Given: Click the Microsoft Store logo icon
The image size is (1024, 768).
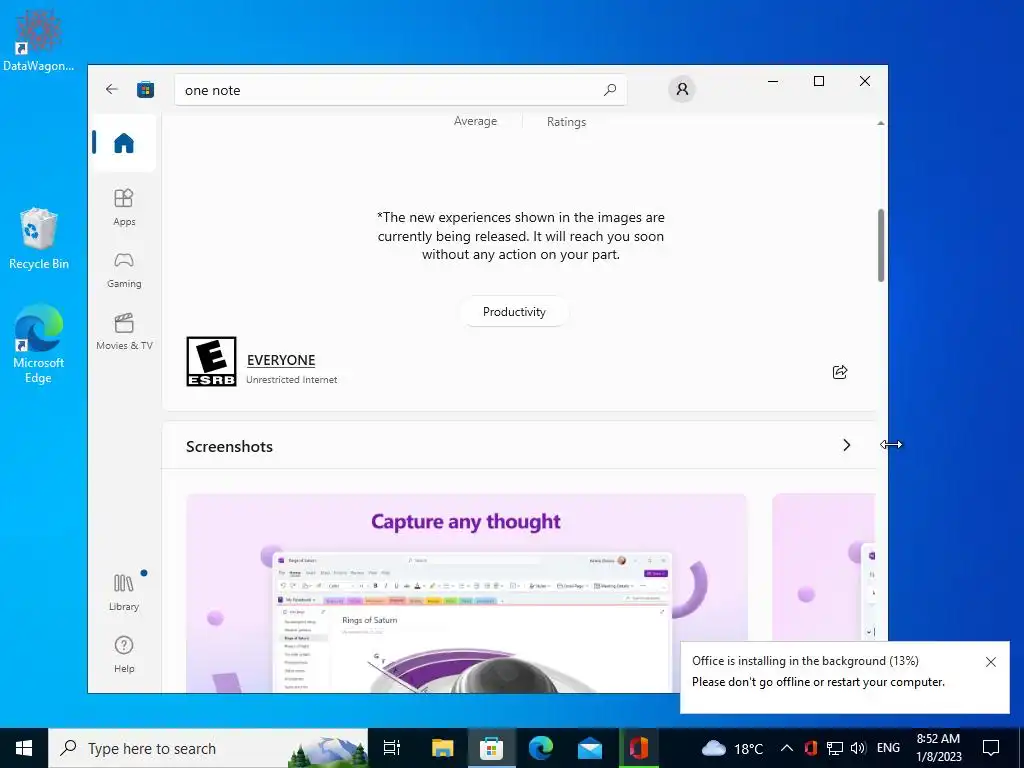Looking at the screenshot, I should (x=145, y=89).
